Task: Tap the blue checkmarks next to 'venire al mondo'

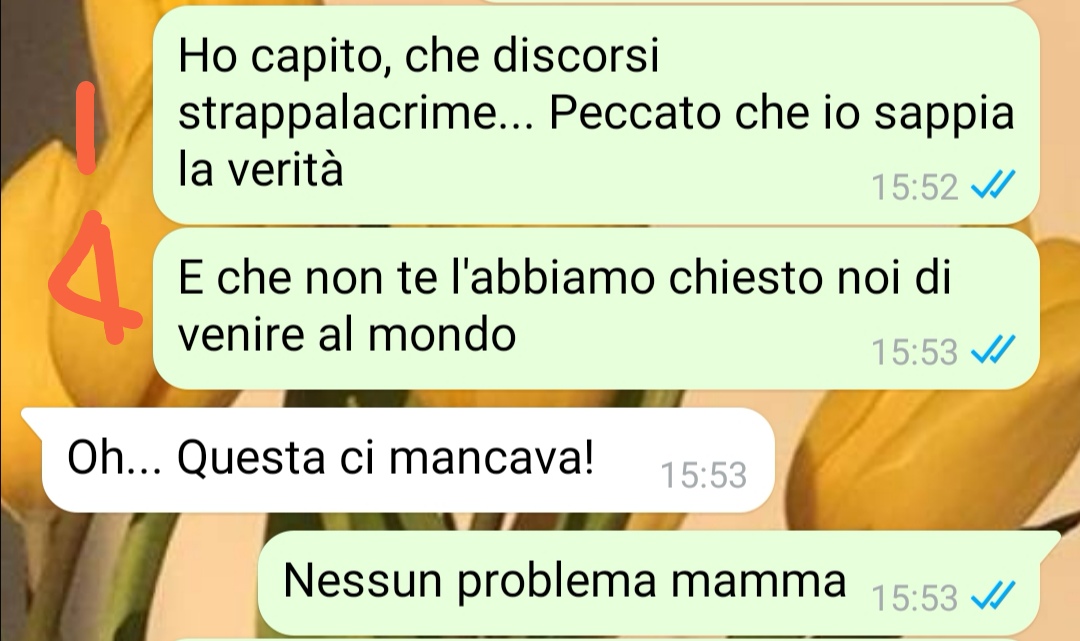Action: 993,349
